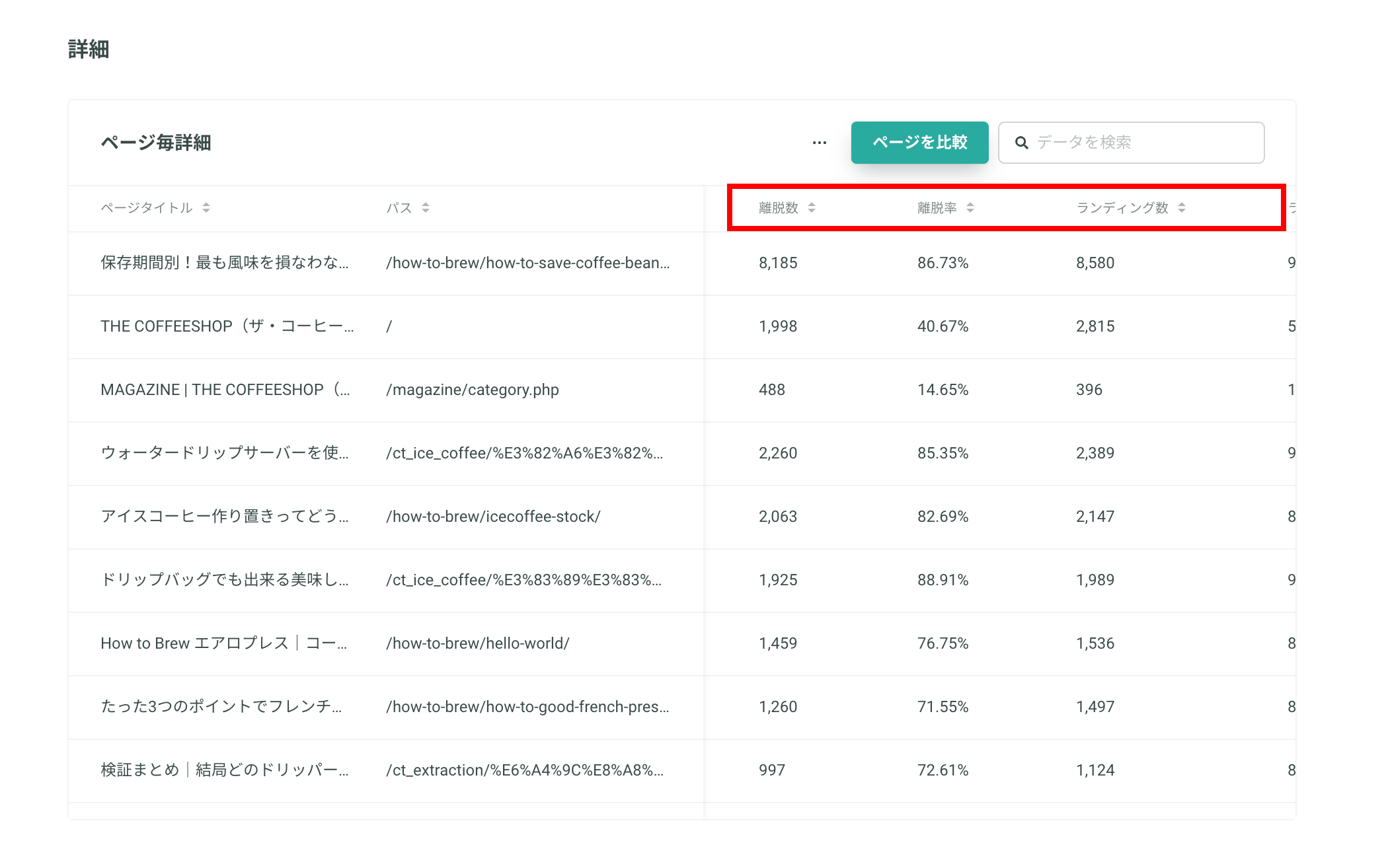The width and height of the screenshot is (1388, 868).
Task: Click exit rate value 86.73%
Action: (943, 263)
